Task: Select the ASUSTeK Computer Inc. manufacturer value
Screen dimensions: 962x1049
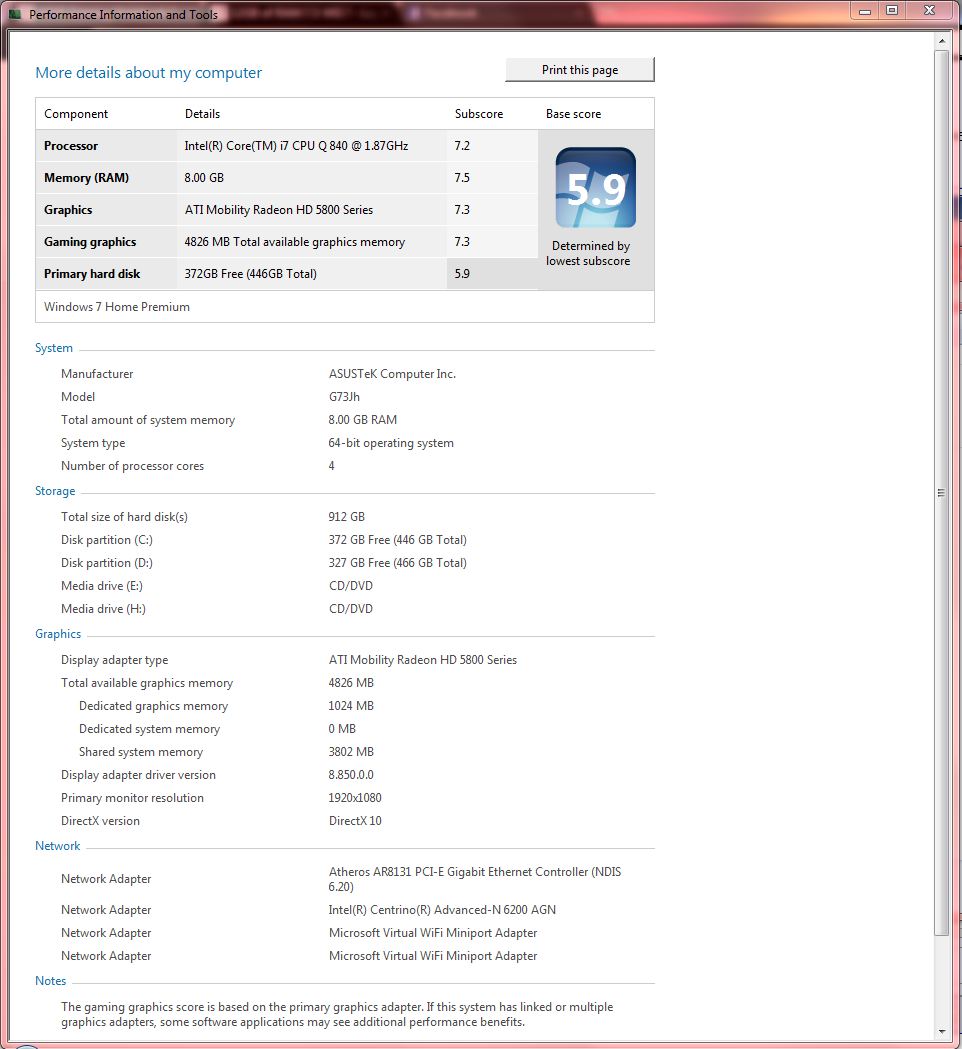Action: click(392, 374)
